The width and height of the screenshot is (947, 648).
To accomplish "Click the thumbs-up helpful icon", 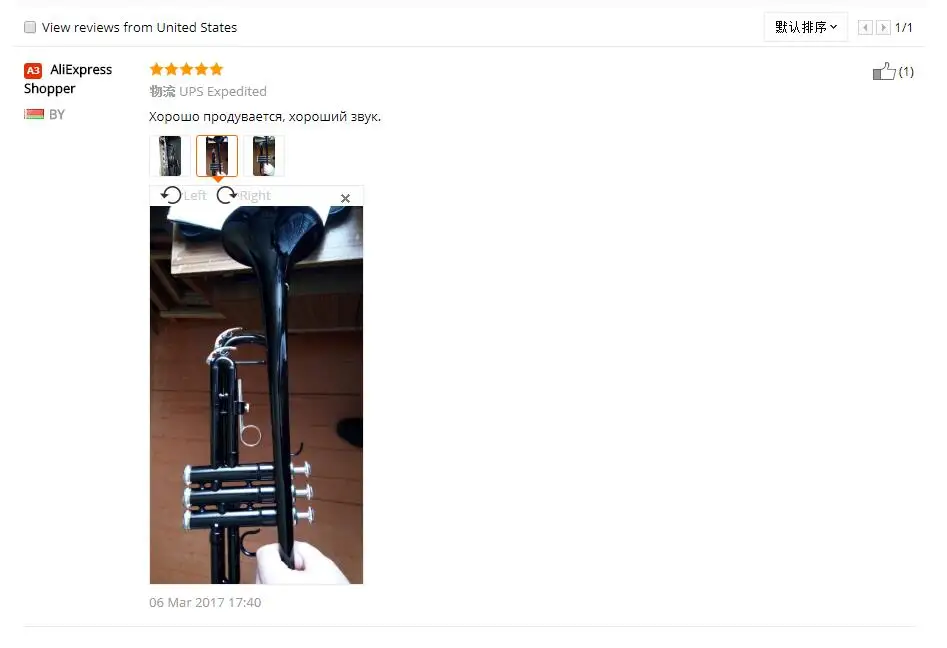I will point(884,71).
